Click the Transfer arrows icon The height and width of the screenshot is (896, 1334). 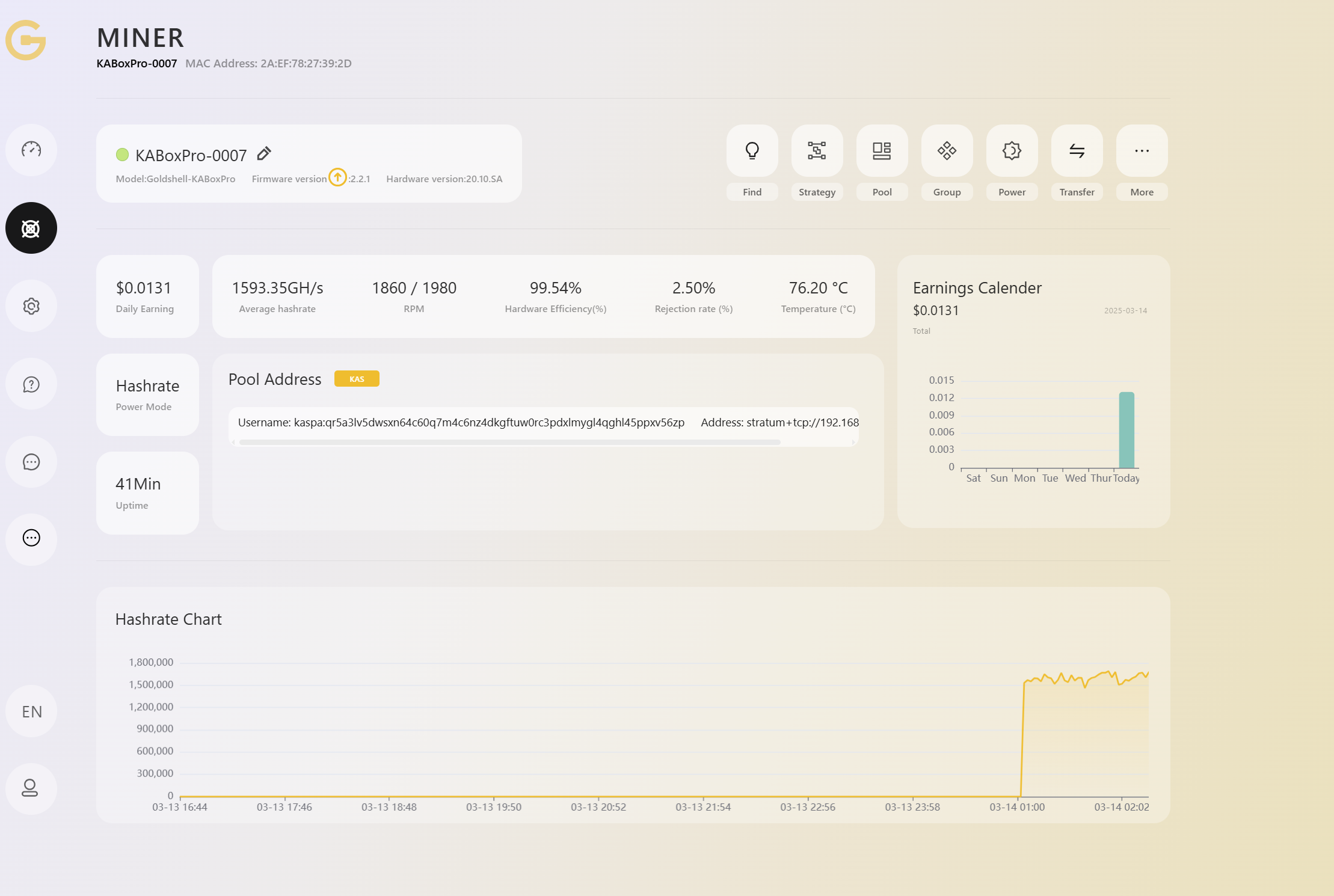click(x=1077, y=150)
